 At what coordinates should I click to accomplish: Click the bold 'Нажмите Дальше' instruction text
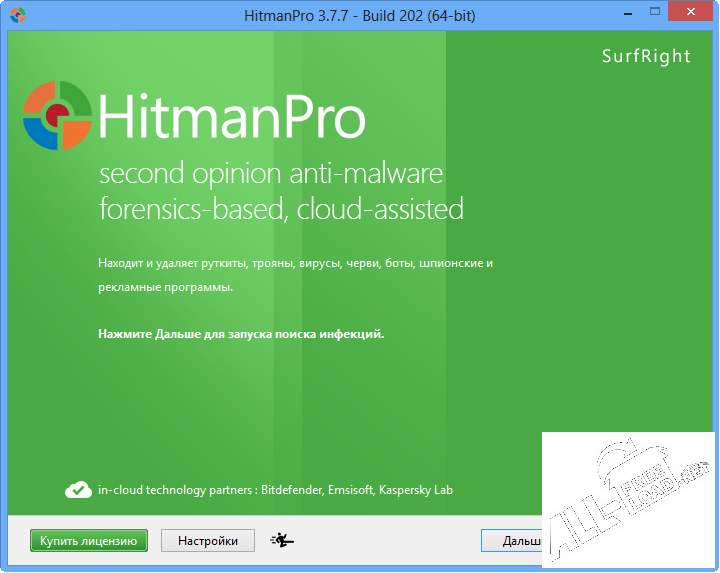(x=241, y=334)
